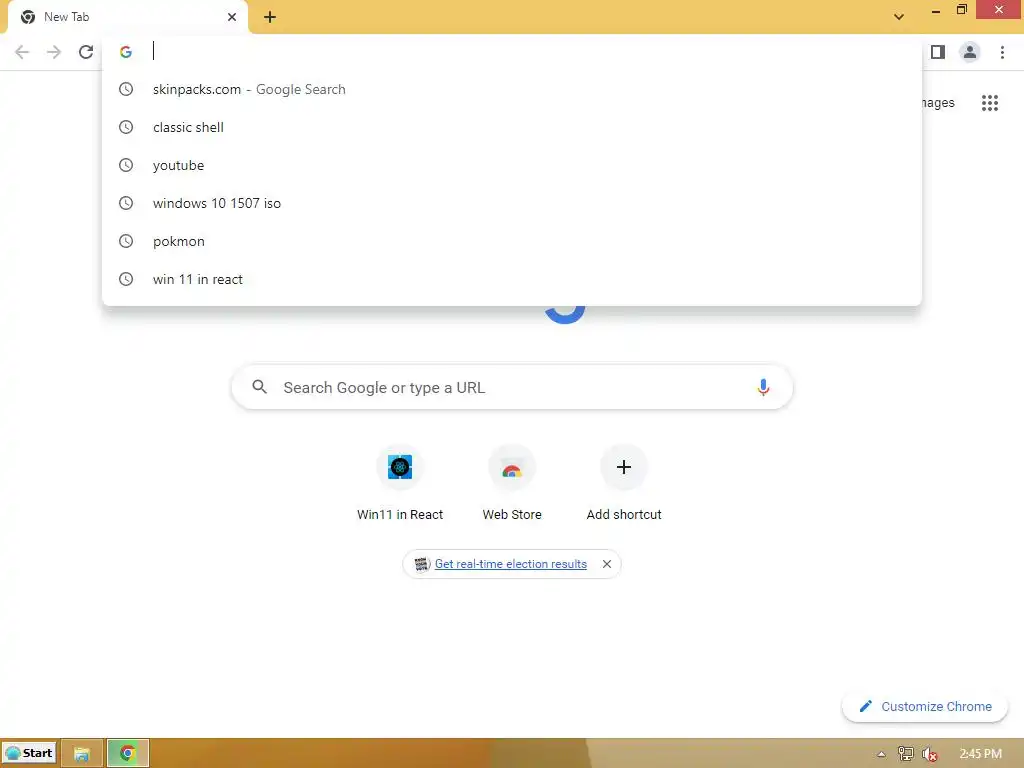Image resolution: width=1024 pixels, height=768 pixels.
Task: Click the Chrome taskbar icon
Action: [x=127, y=754]
